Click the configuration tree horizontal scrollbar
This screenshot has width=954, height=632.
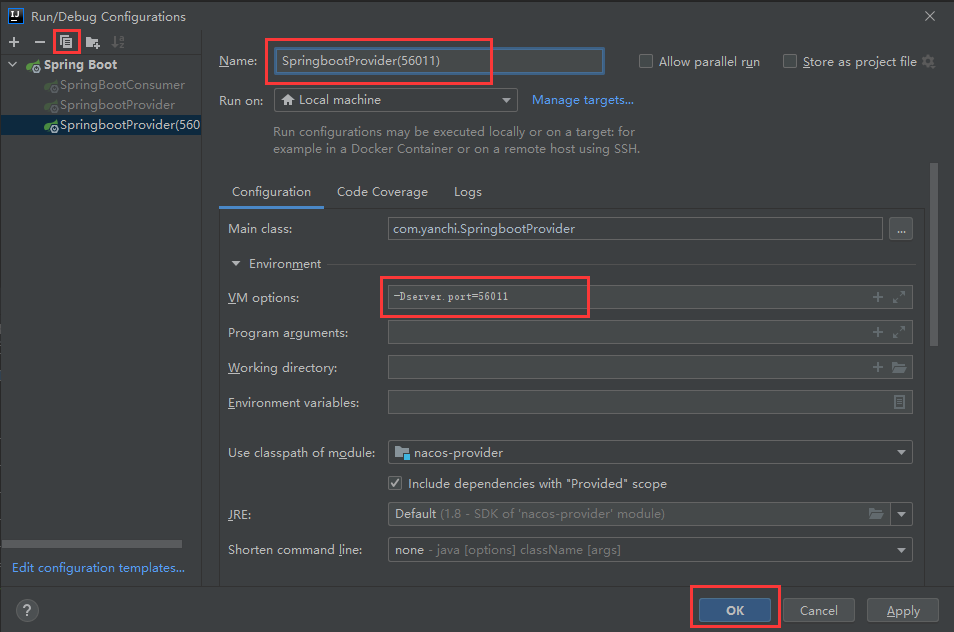[92, 544]
